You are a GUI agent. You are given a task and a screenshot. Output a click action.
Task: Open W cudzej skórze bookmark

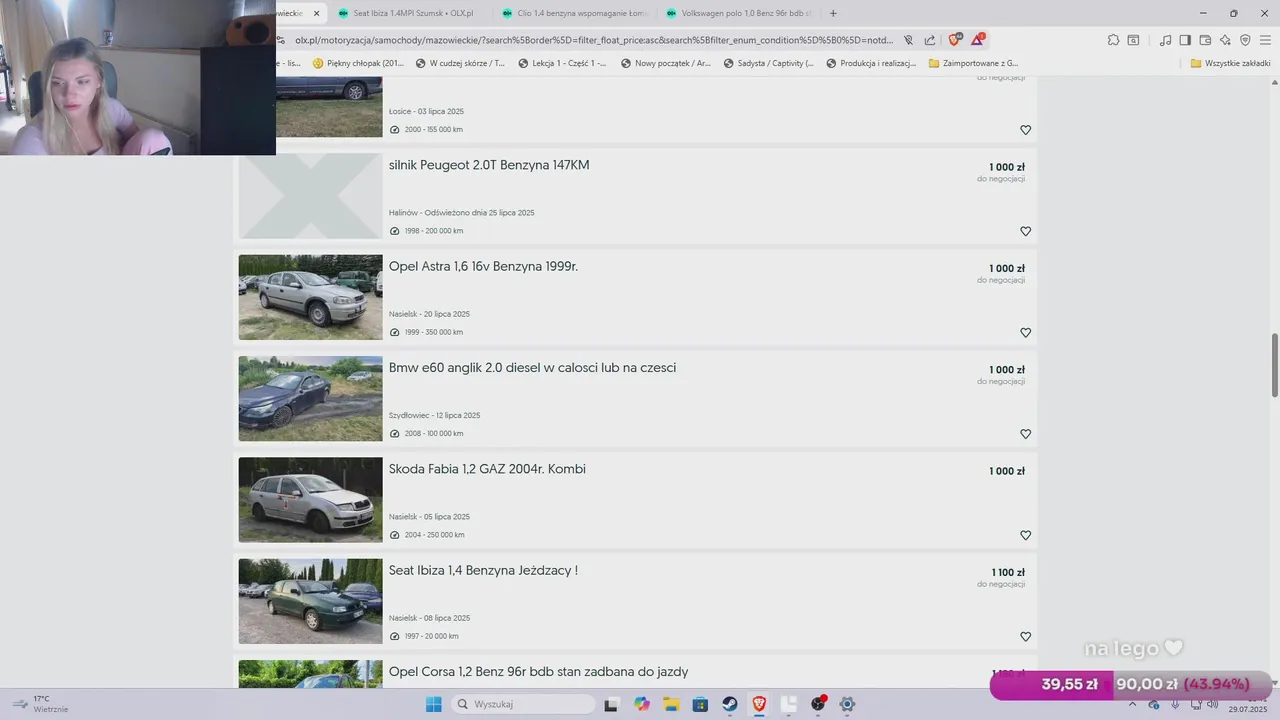(459, 63)
